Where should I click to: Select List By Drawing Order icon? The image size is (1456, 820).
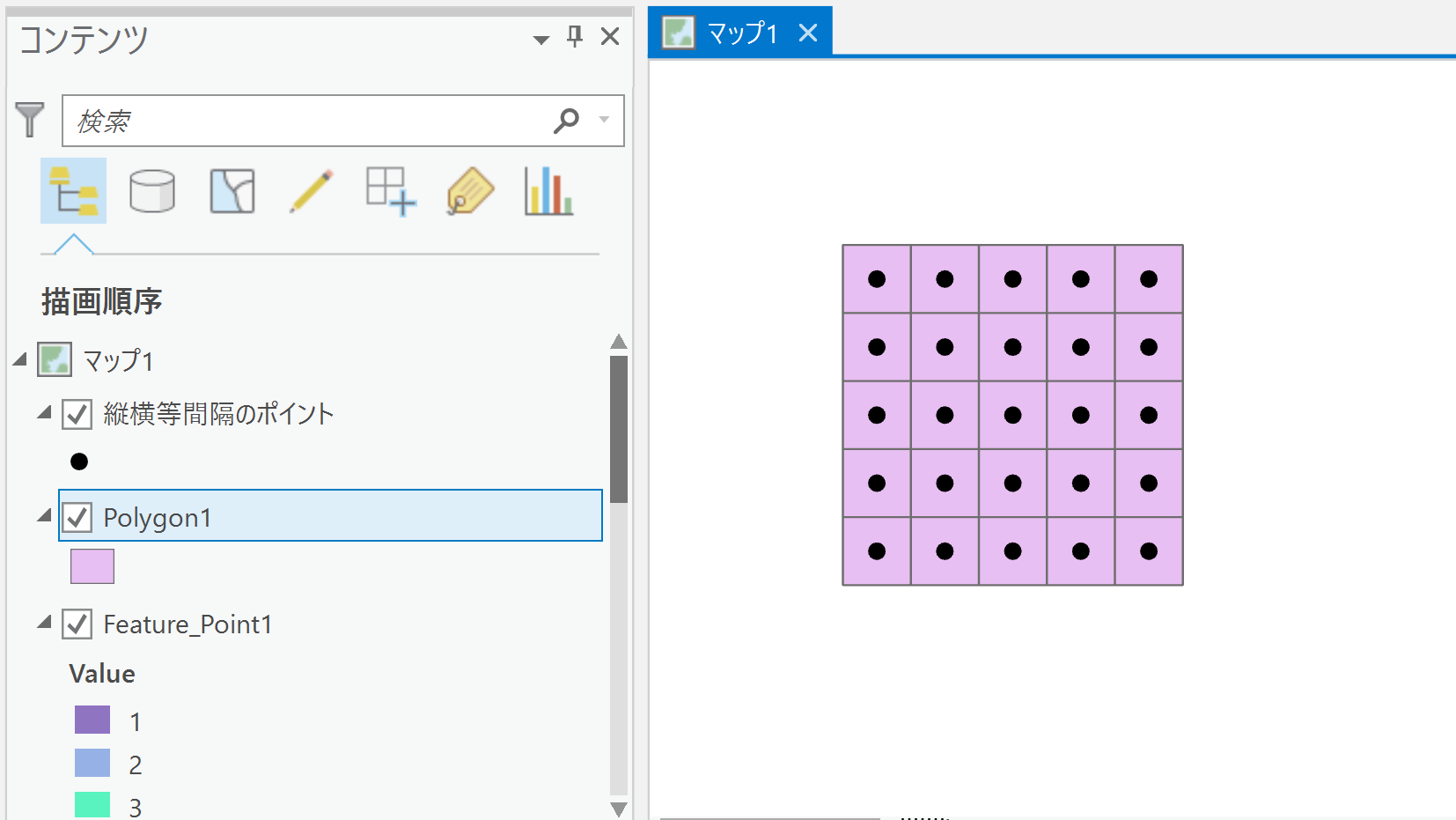(x=73, y=190)
